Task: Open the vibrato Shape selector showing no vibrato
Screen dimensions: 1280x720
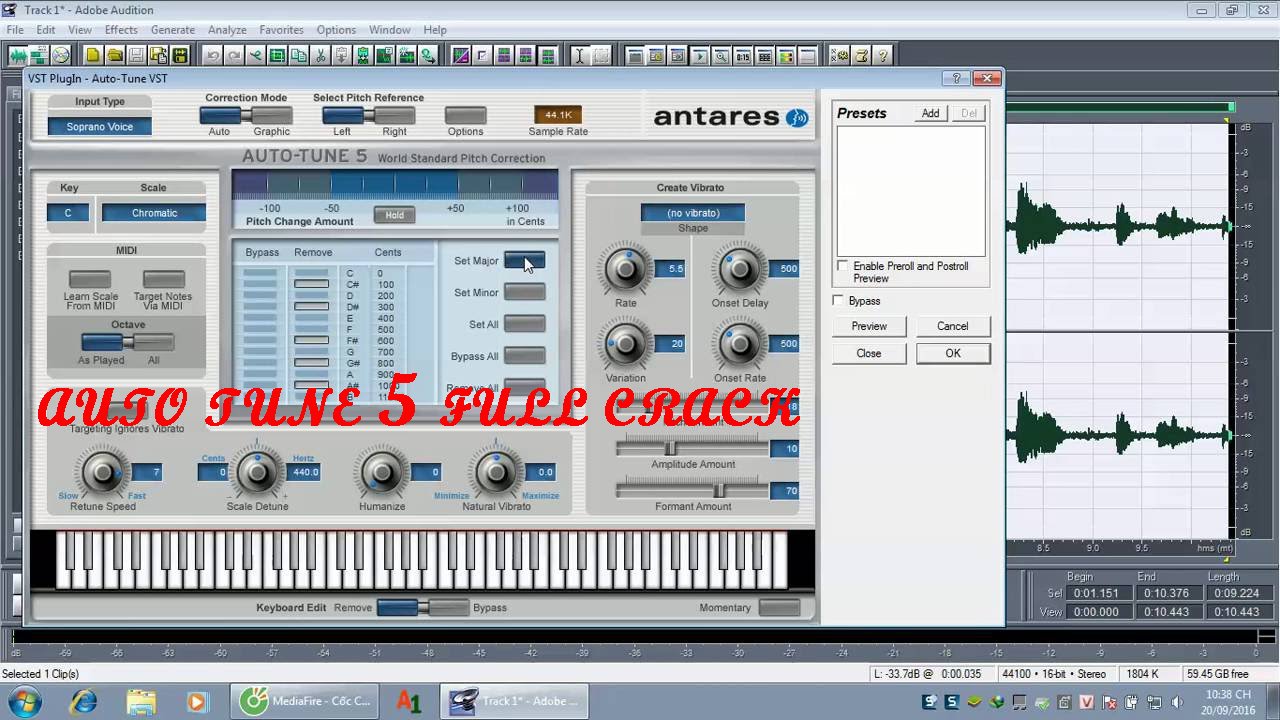Action: coord(692,212)
